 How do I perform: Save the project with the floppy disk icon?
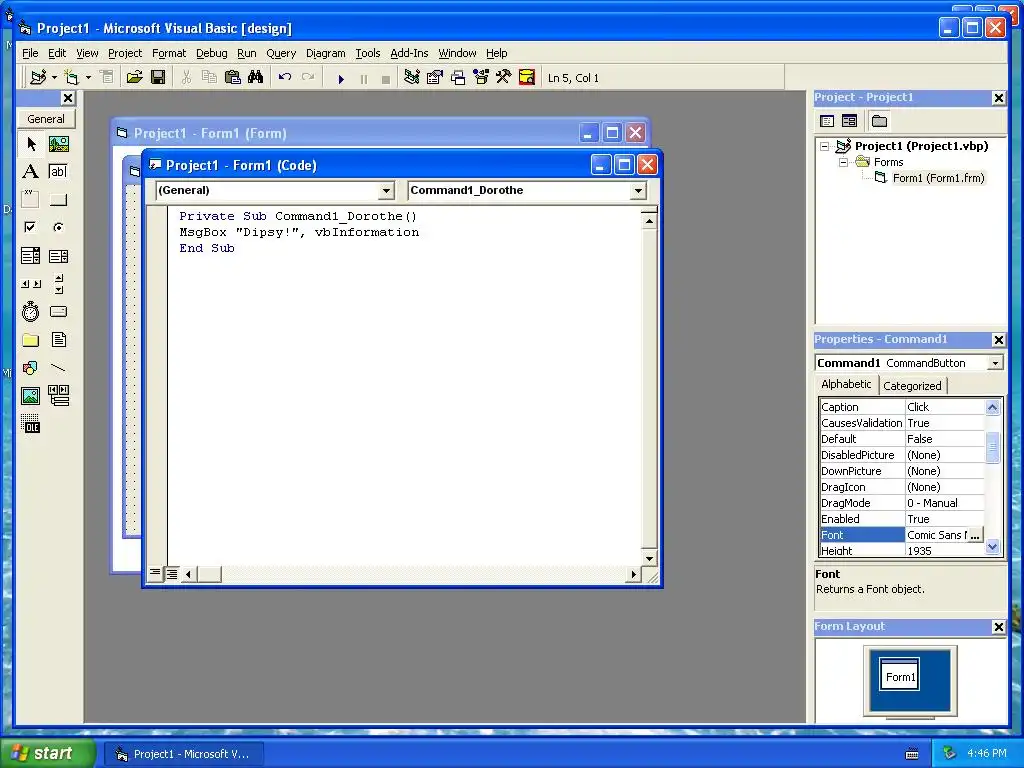pos(158,78)
